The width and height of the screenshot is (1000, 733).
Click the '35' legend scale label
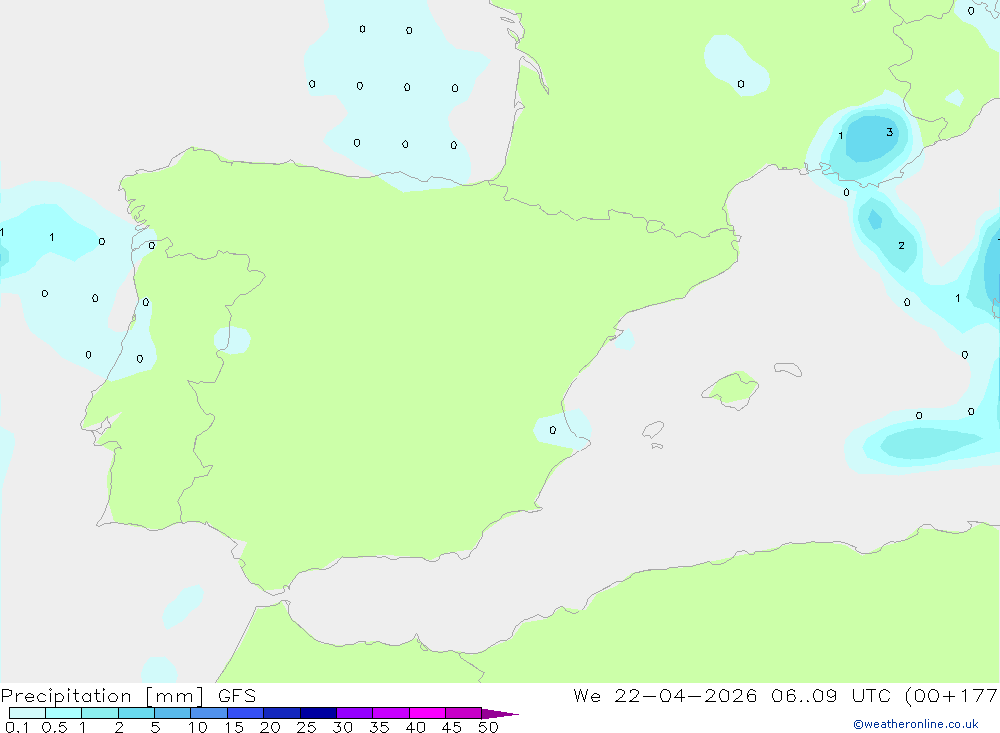coord(379,727)
